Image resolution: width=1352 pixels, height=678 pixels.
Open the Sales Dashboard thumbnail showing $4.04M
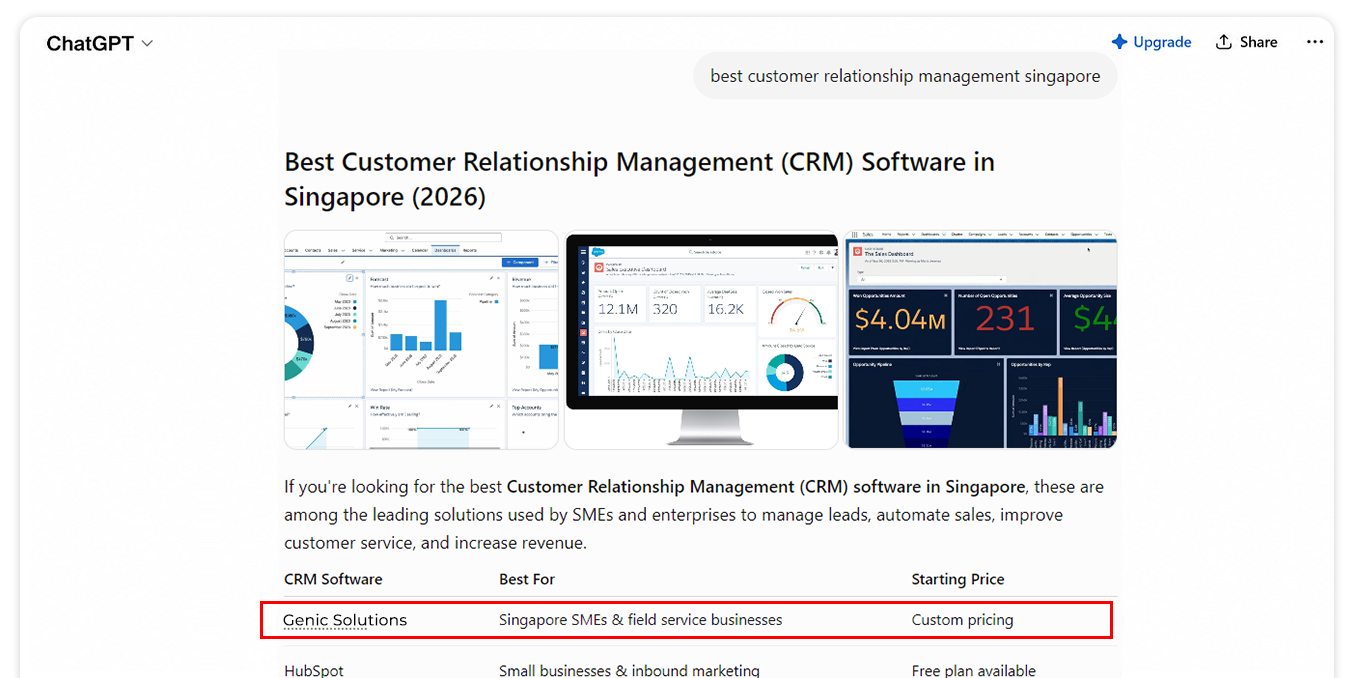(x=981, y=340)
